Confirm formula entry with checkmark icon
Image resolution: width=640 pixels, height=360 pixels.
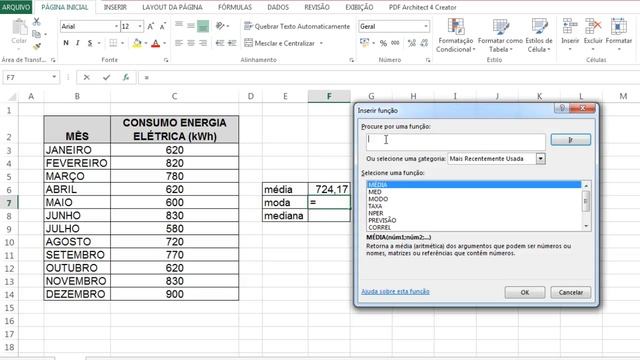tap(107, 77)
